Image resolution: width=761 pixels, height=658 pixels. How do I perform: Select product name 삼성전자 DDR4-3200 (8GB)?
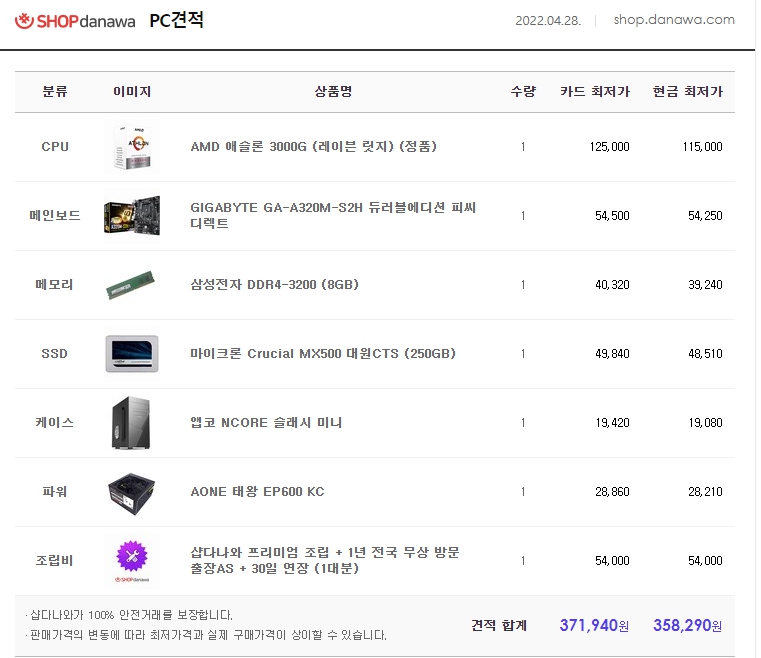click(275, 284)
